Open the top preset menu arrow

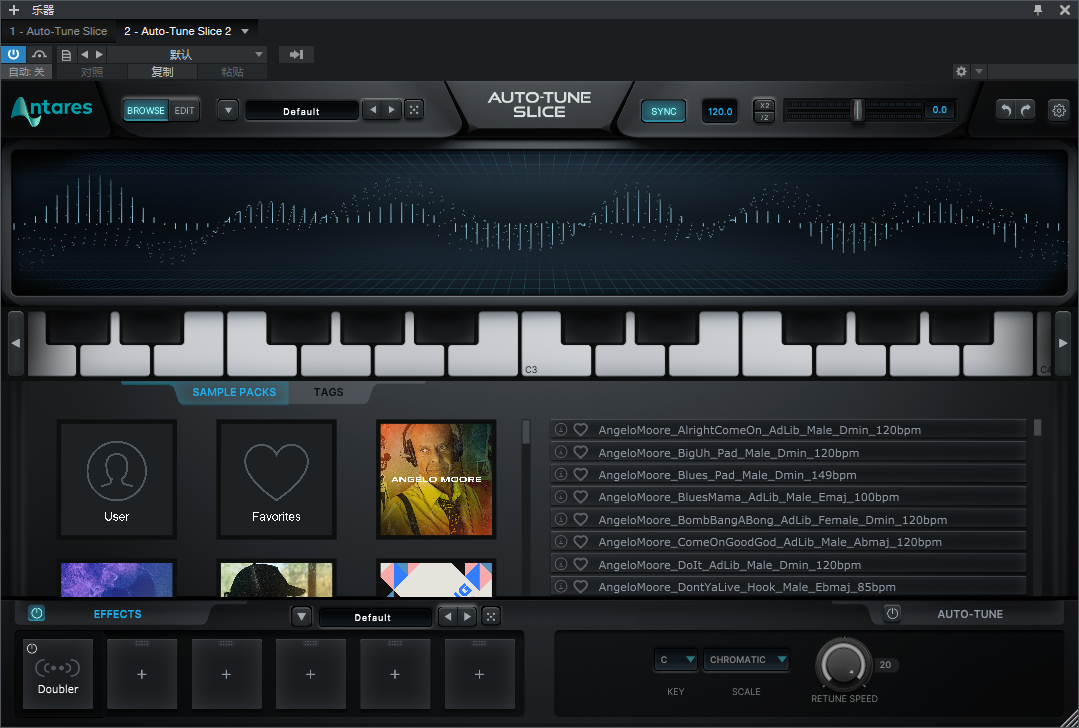[x=228, y=110]
